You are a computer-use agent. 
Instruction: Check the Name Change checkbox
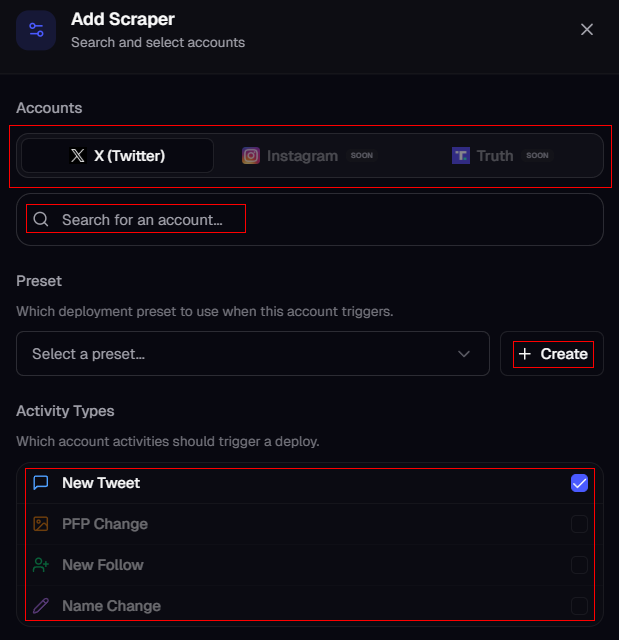[579, 606]
